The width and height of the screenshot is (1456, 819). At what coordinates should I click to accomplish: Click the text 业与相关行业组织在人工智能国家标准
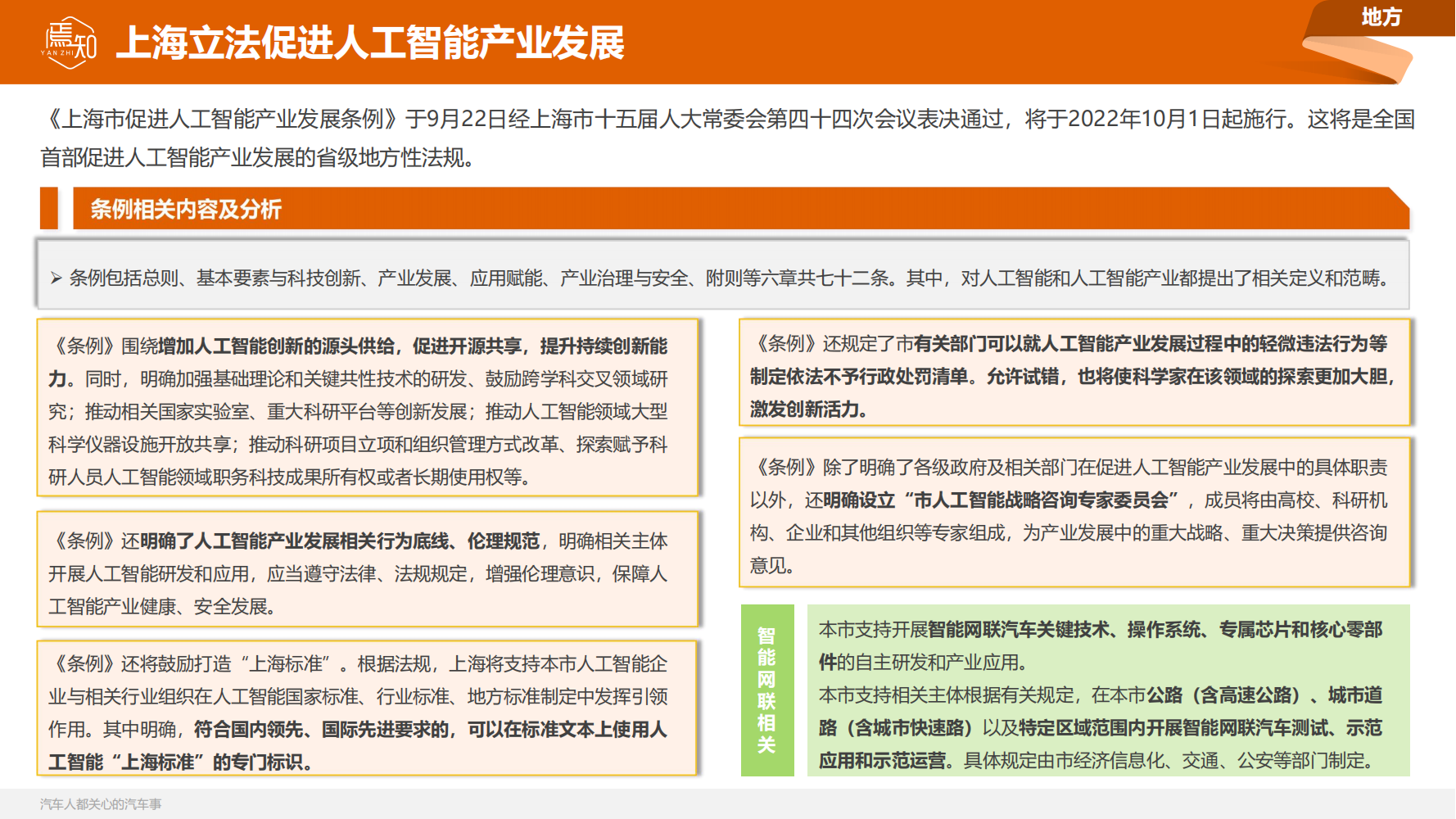(x=203, y=696)
